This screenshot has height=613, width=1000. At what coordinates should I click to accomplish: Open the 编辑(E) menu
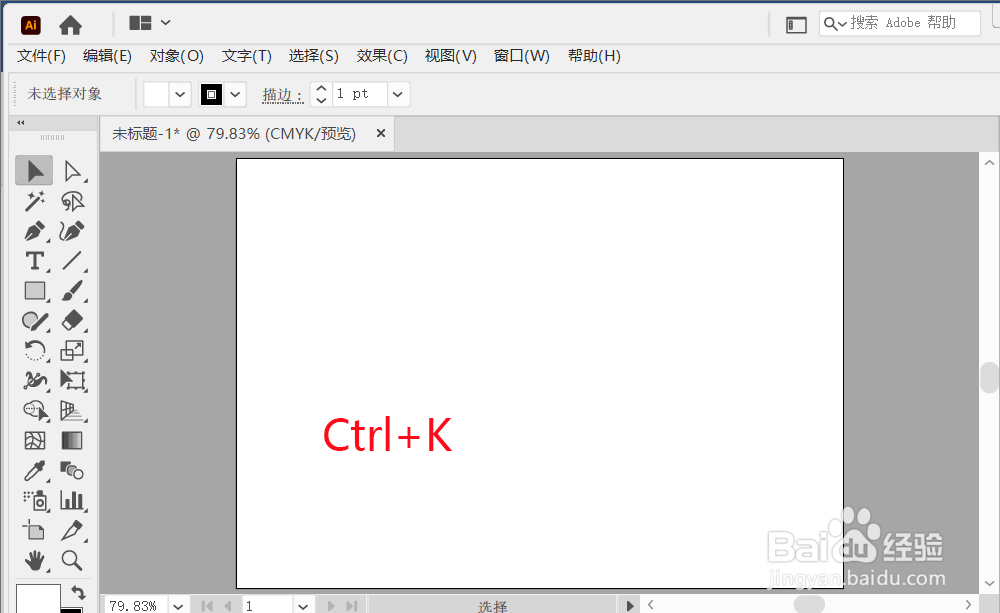[x=107, y=56]
